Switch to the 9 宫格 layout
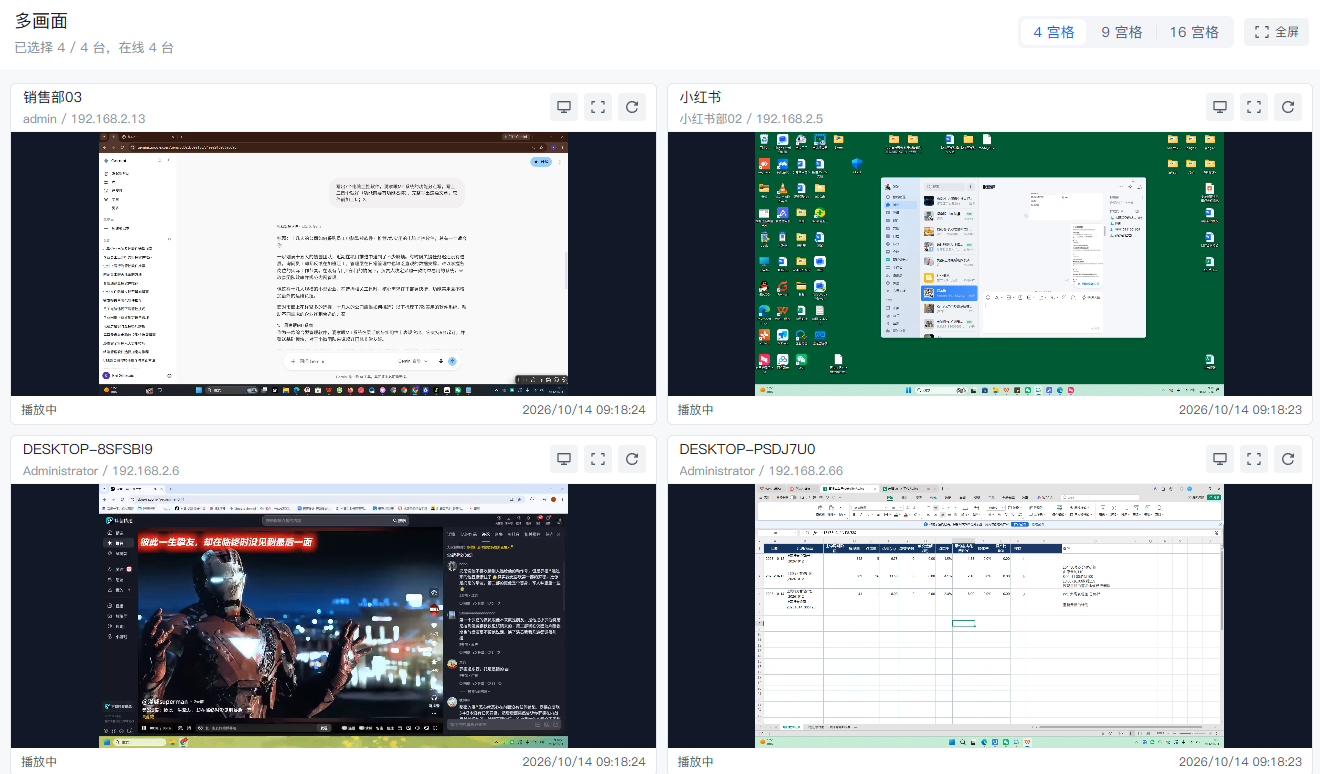The image size is (1320, 774). 1122,32
